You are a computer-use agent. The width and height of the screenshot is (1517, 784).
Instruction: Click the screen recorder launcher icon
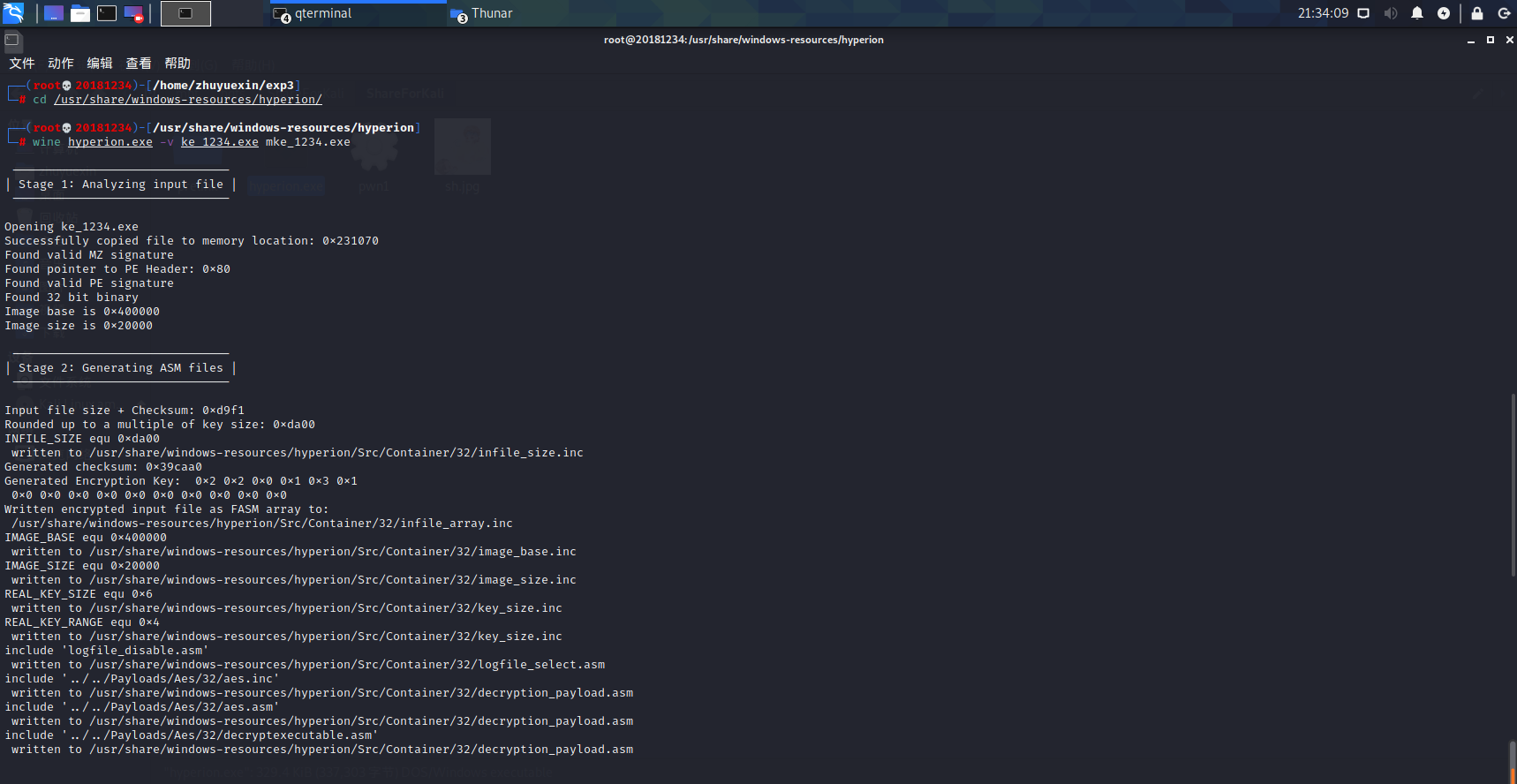(133, 13)
